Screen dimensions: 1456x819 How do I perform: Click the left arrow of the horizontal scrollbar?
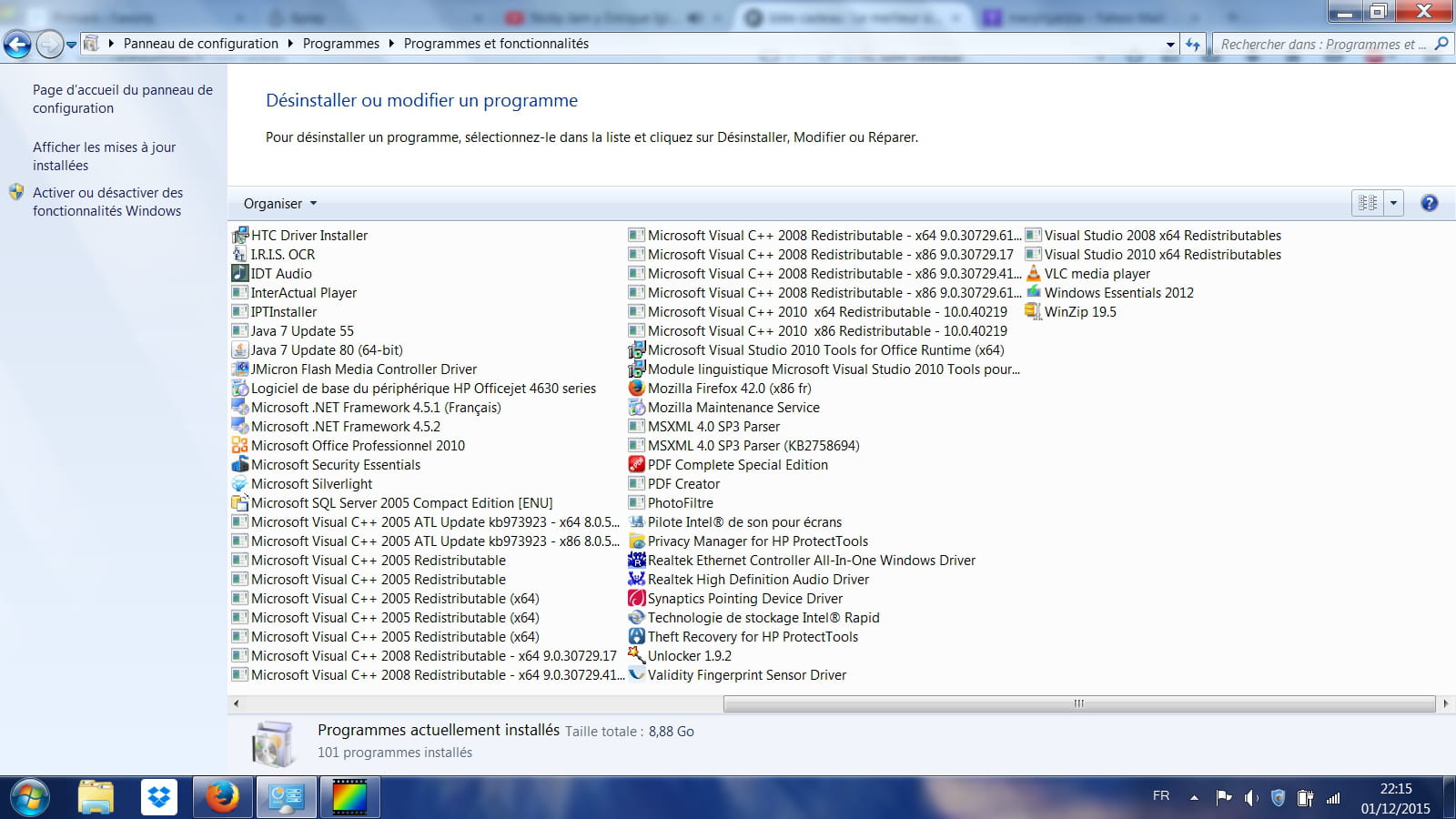pyautogui.click(x=237, y=703)
